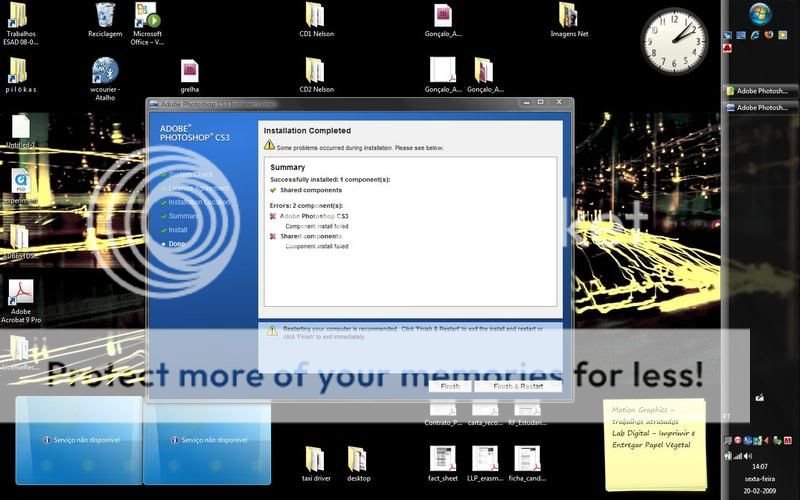The image size is (800, 500).
Task: Open Microsoft Office desktop shortcut
Action: [146, 17]
